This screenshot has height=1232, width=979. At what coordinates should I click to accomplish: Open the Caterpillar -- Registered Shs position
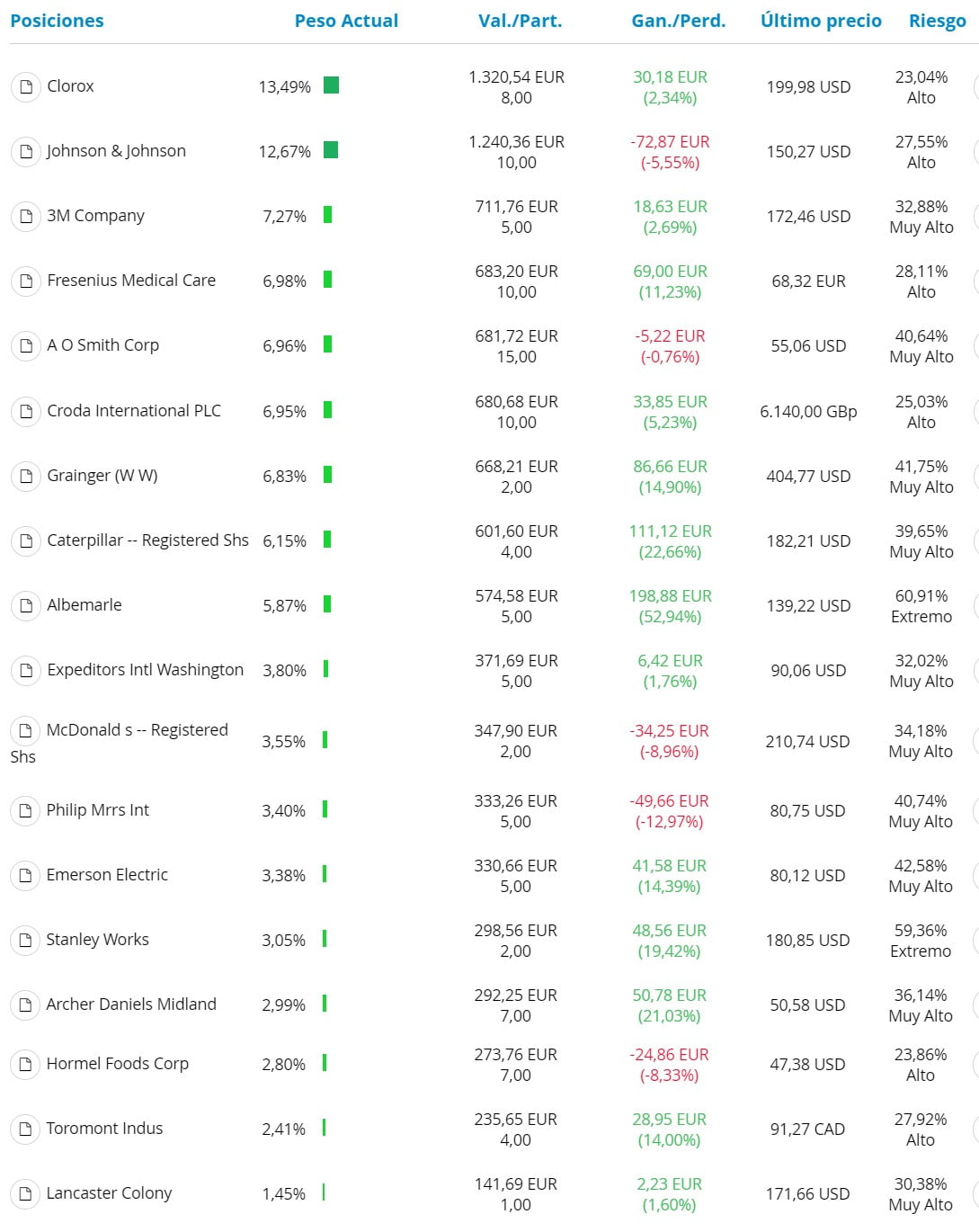[147, 540]
